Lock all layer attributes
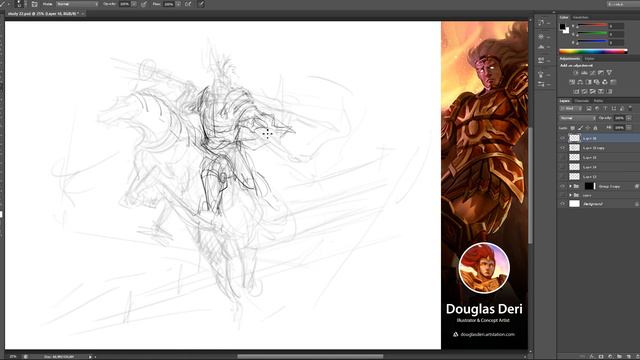Image resolution: width=640 pixels, height=360 pixels. (x=595, y=128)
